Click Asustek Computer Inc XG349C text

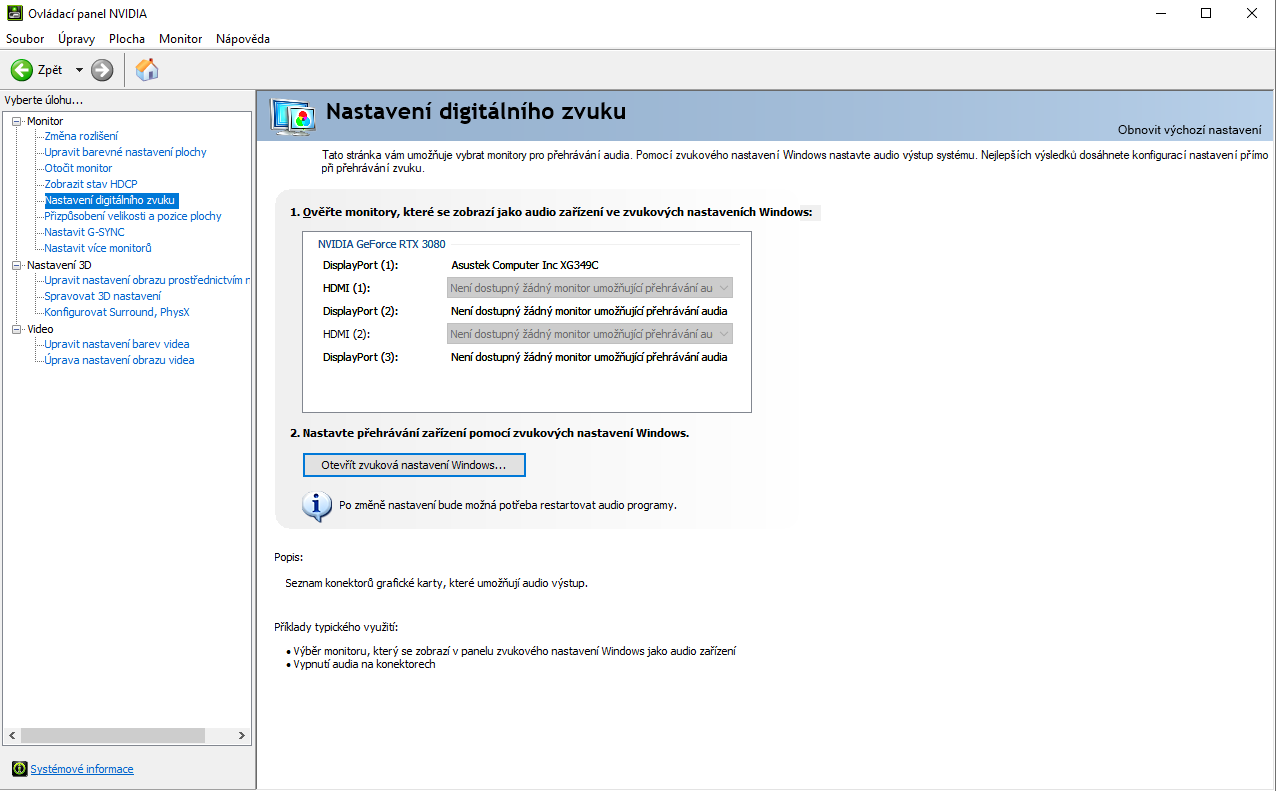(525, 265)
